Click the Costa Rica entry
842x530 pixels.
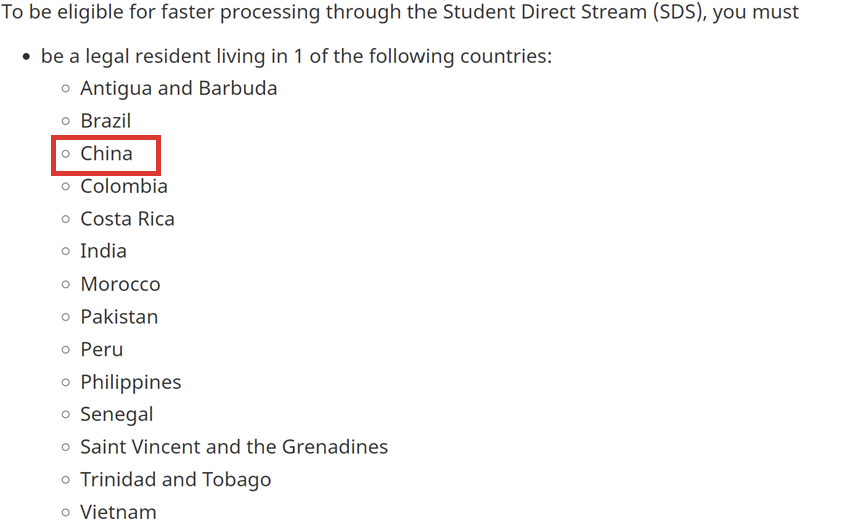coord(128,219)
